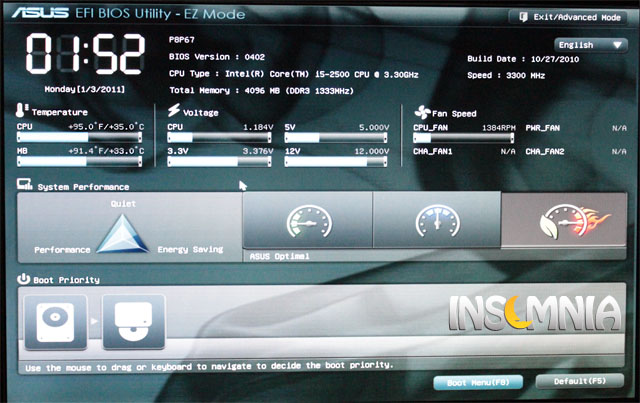Click the boot priority hint text

point(209,366)
